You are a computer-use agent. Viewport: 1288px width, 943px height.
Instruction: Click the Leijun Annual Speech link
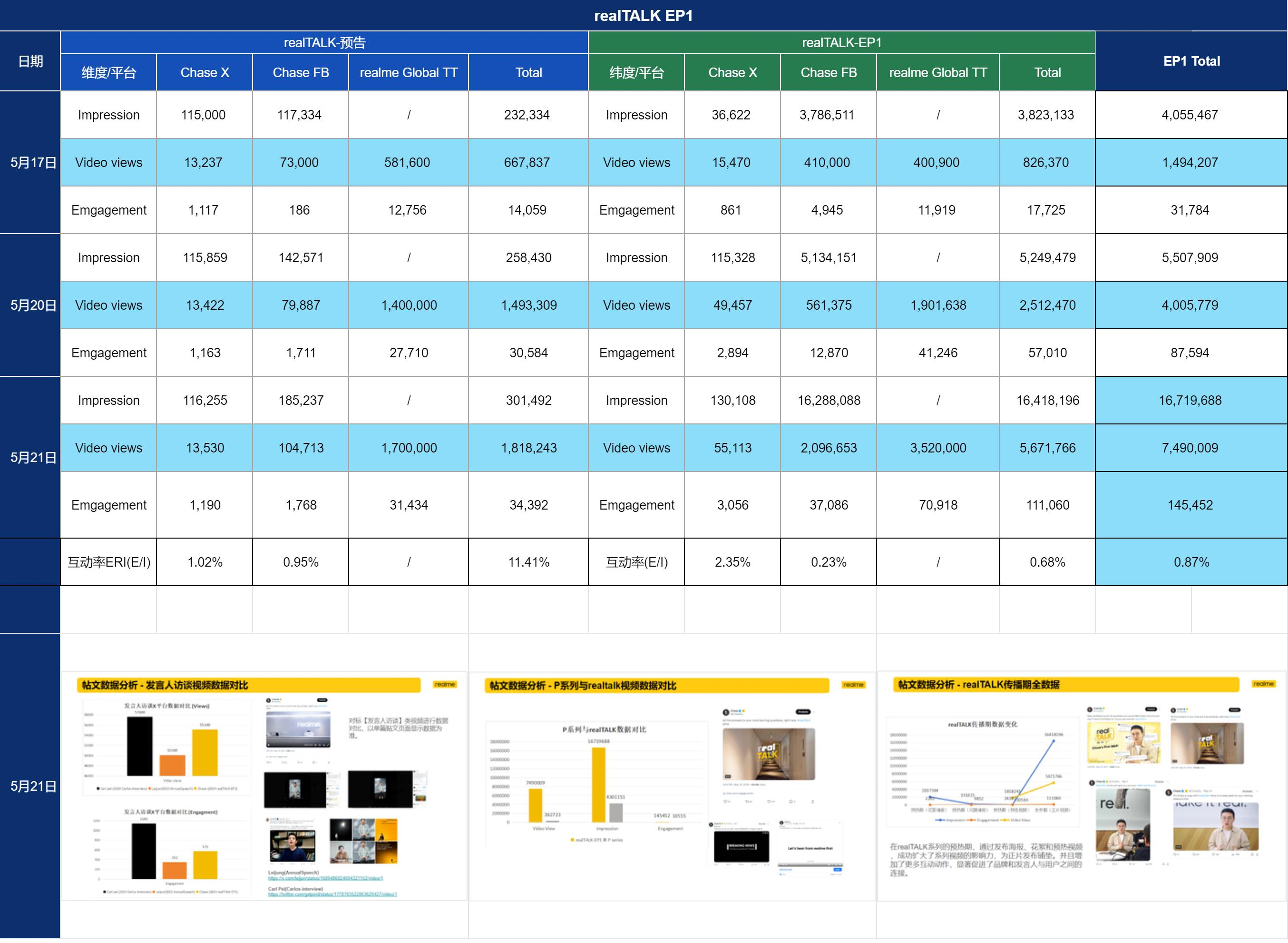(x=325, y=878)
